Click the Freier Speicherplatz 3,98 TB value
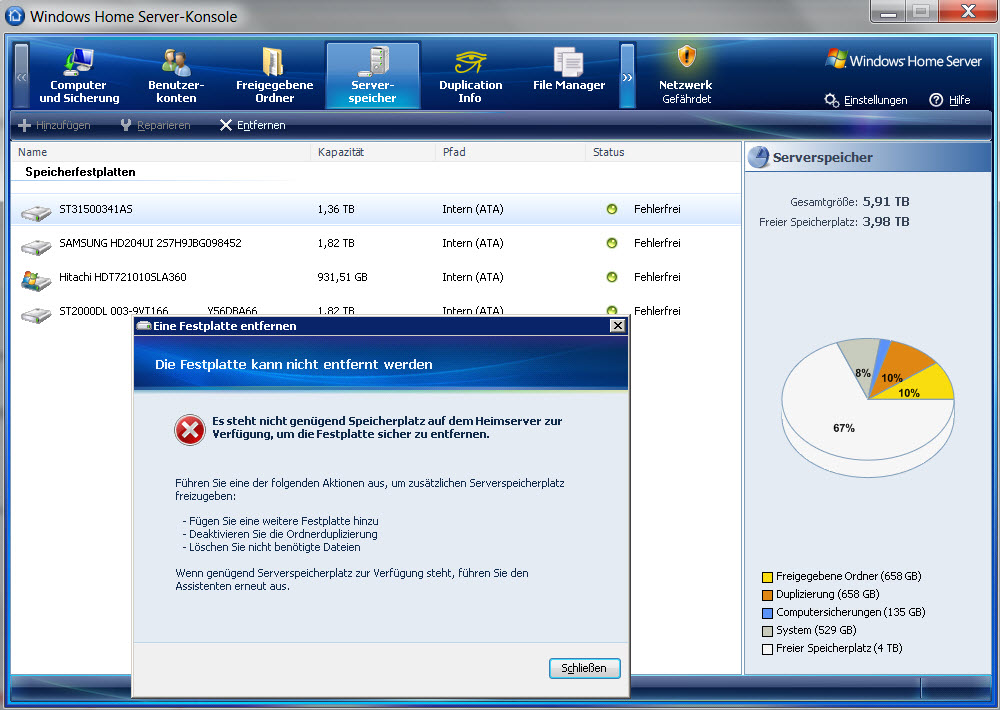 [x=886, y=221]
